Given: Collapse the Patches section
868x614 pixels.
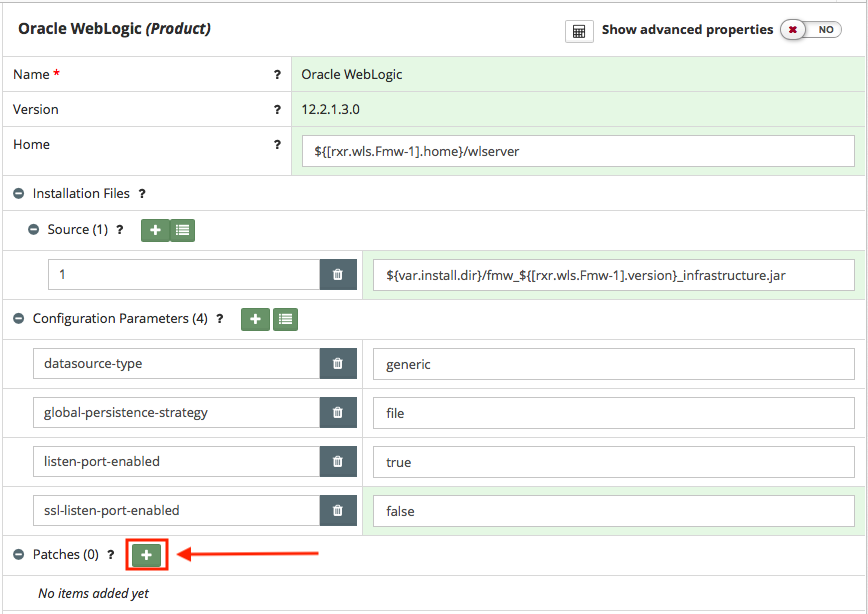Looking at the screenshot, I should (19, 554).
